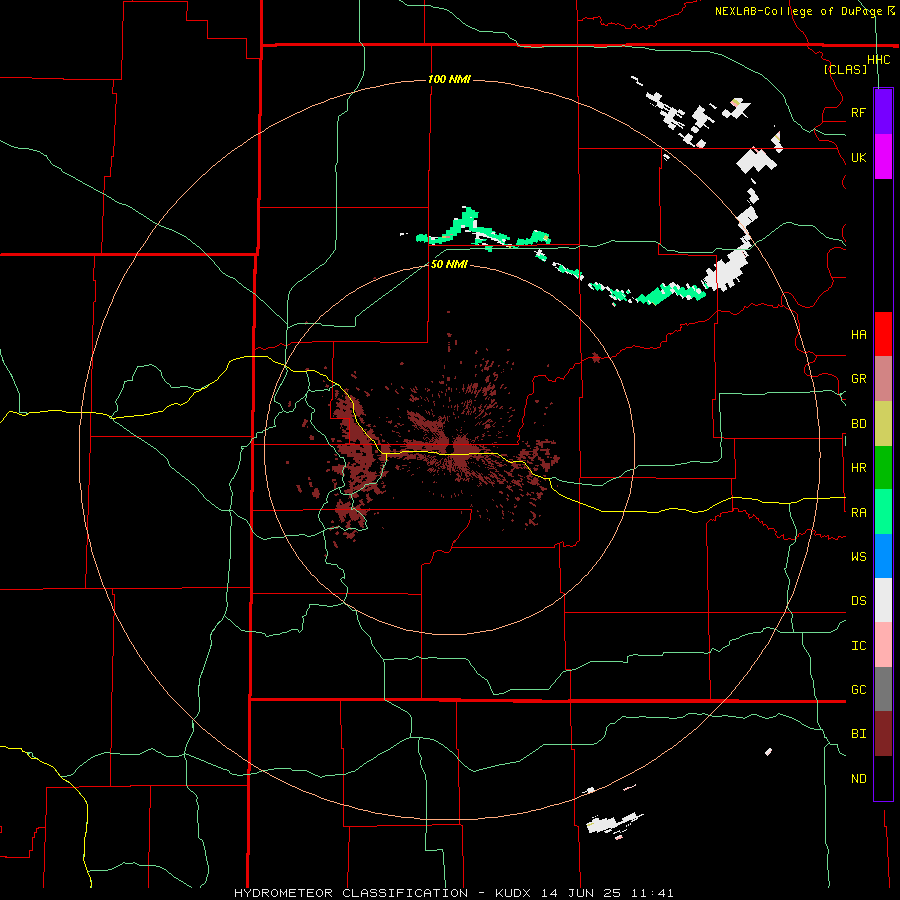Image resolution: width=900 pixels, height=900 pixels.
Task: Click the WS legend label
Action: pyautogui.click(x=858, y=557)
